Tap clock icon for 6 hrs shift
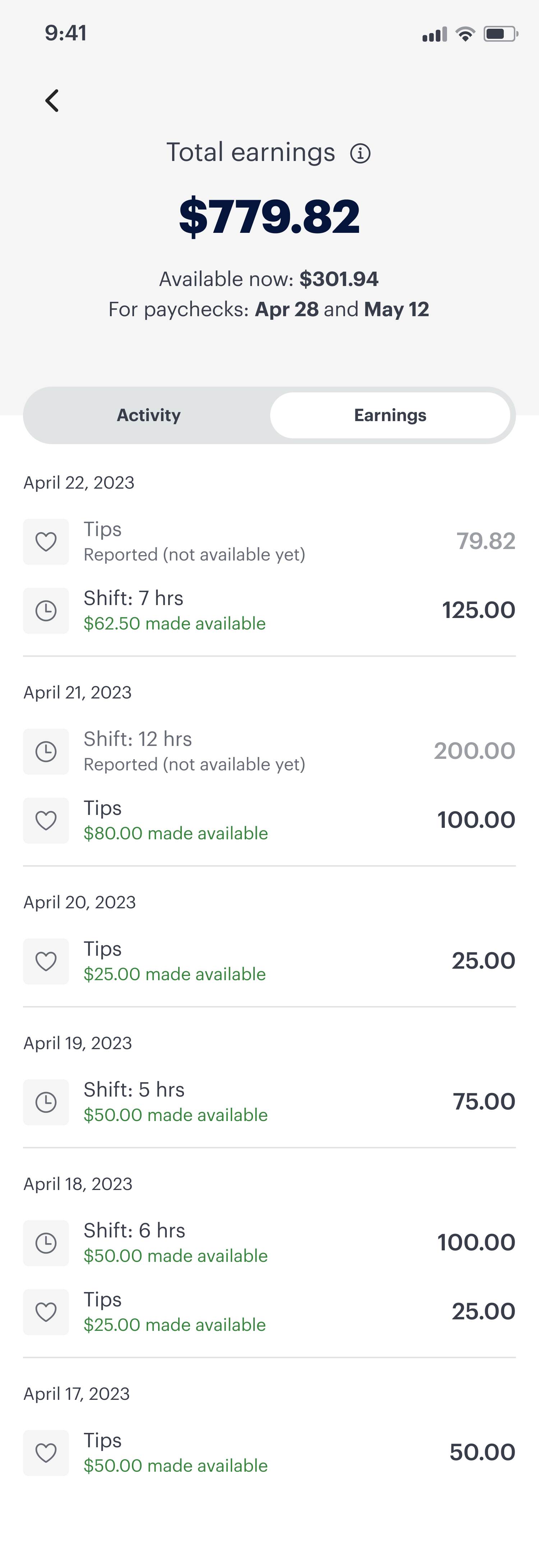This screenshot has width=539, height=1568. point(46,1243)
